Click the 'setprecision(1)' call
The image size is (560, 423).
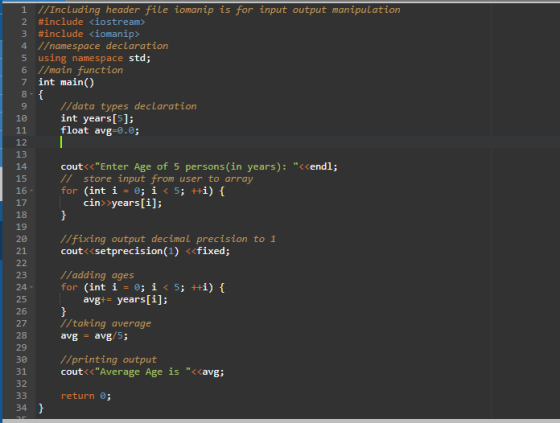[x=137, y=251]
